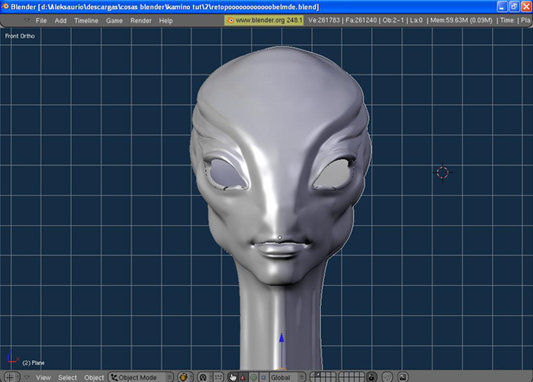This screenshot has width=533, height=382.
Task: Collapse header menus using the arrow beside View
Action: pos(27,377)
